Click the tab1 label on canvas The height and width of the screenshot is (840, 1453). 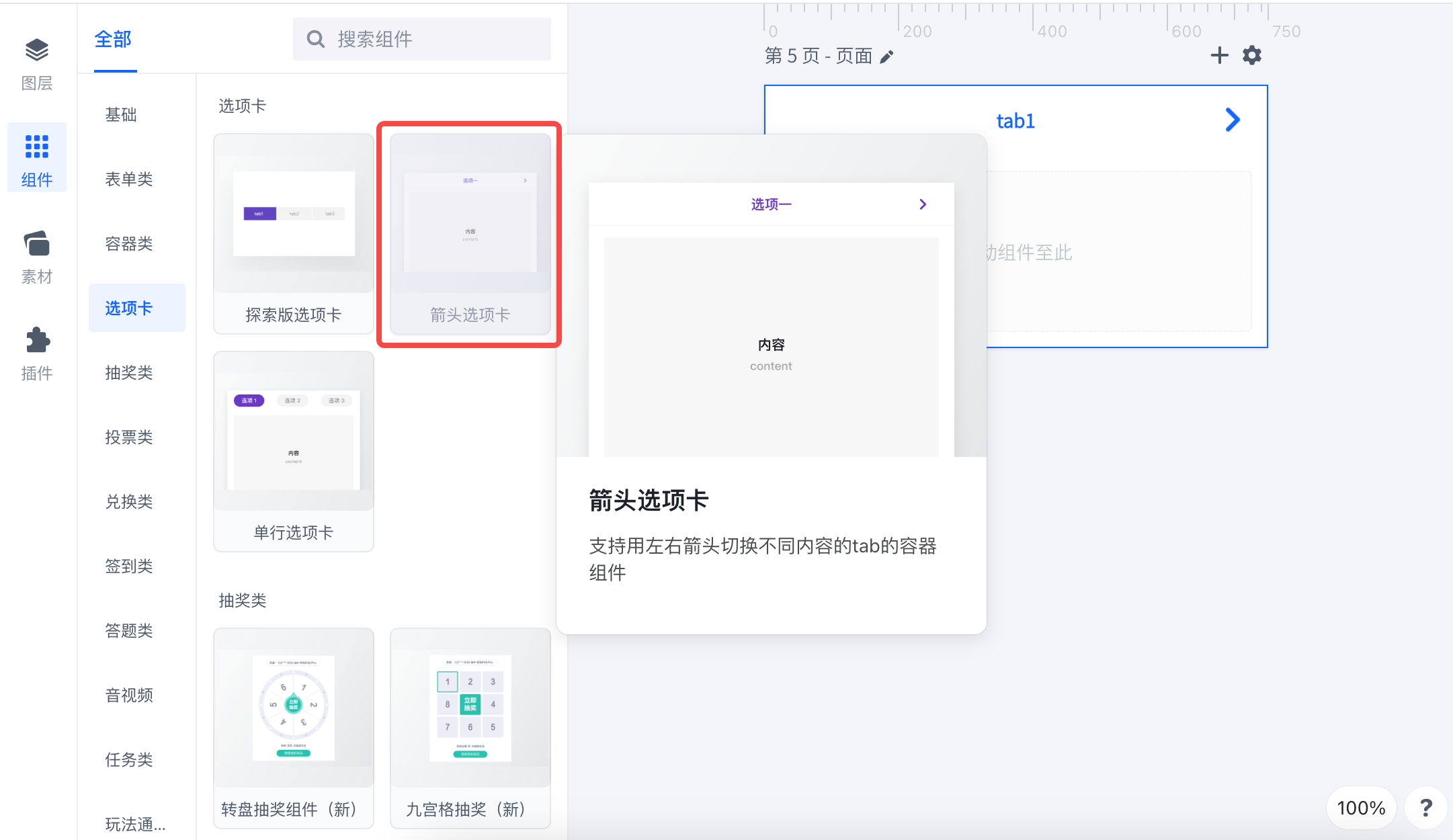point(1015,121)
